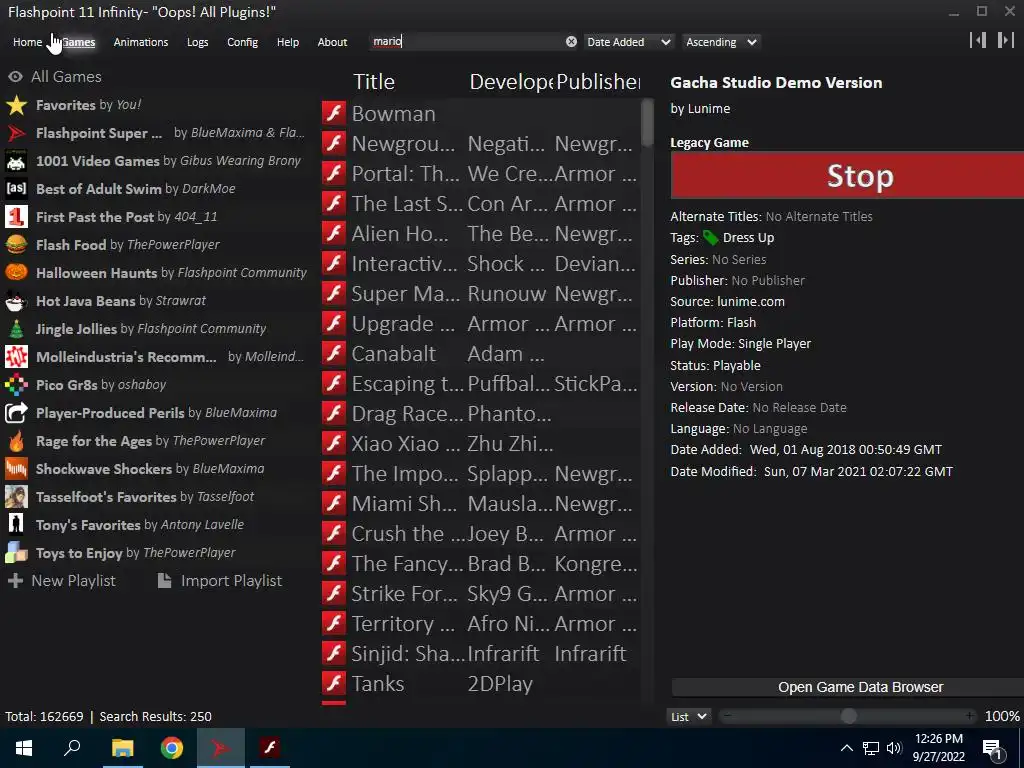Collapse the left sidebar with the toggle icon
The height and width of the screenshot is (768, 1024).
[x=978, y=40]
